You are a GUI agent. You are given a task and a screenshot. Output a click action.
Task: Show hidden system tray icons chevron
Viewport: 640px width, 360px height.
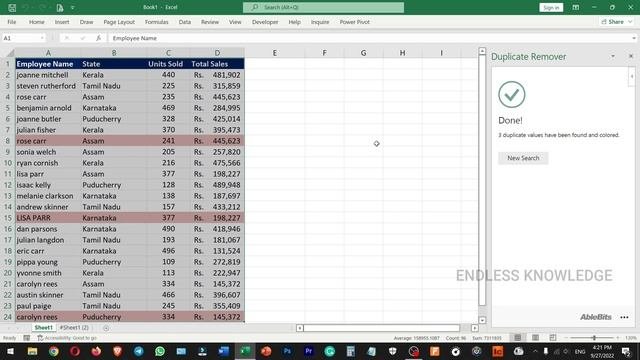coord(535,351)
